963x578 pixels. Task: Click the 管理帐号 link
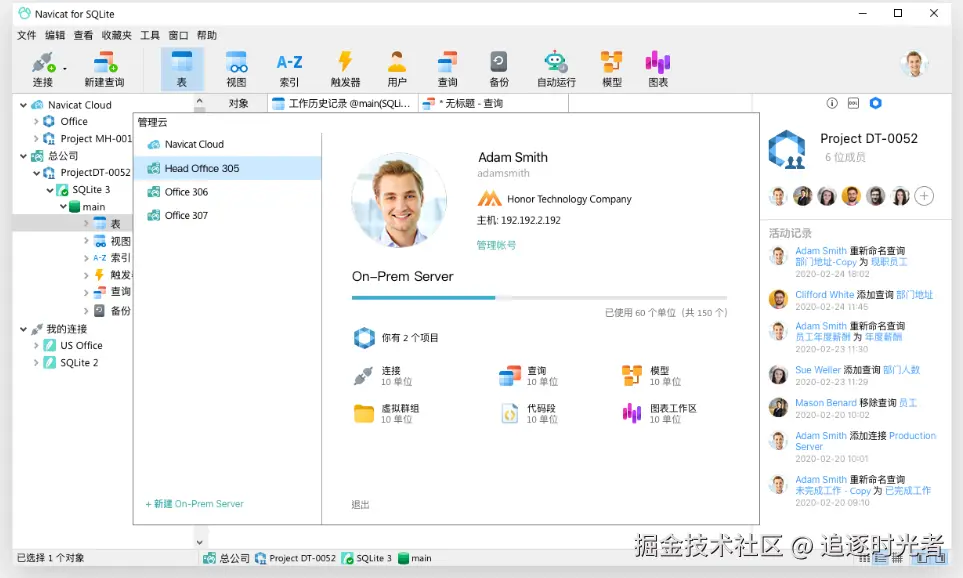click(496, 245)
